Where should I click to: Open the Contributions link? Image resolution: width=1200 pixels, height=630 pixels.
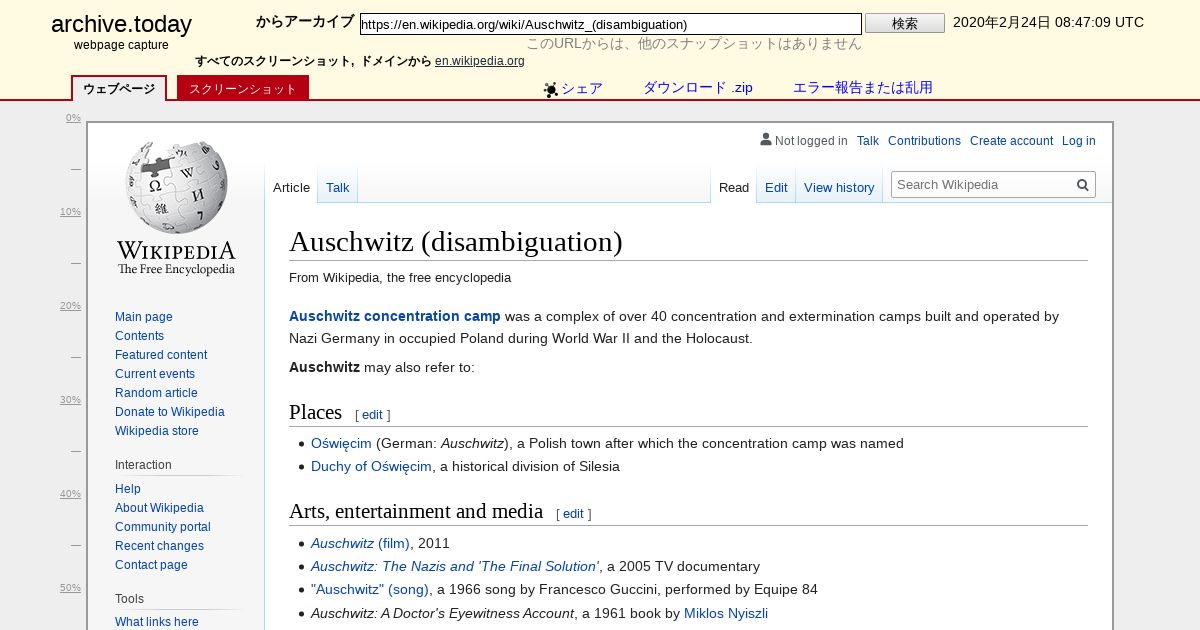pos(924,141)
